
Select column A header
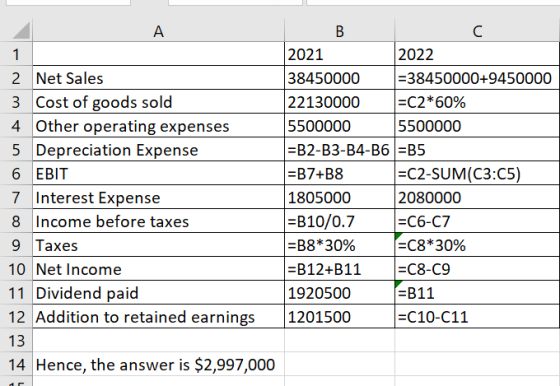[159, 31]
